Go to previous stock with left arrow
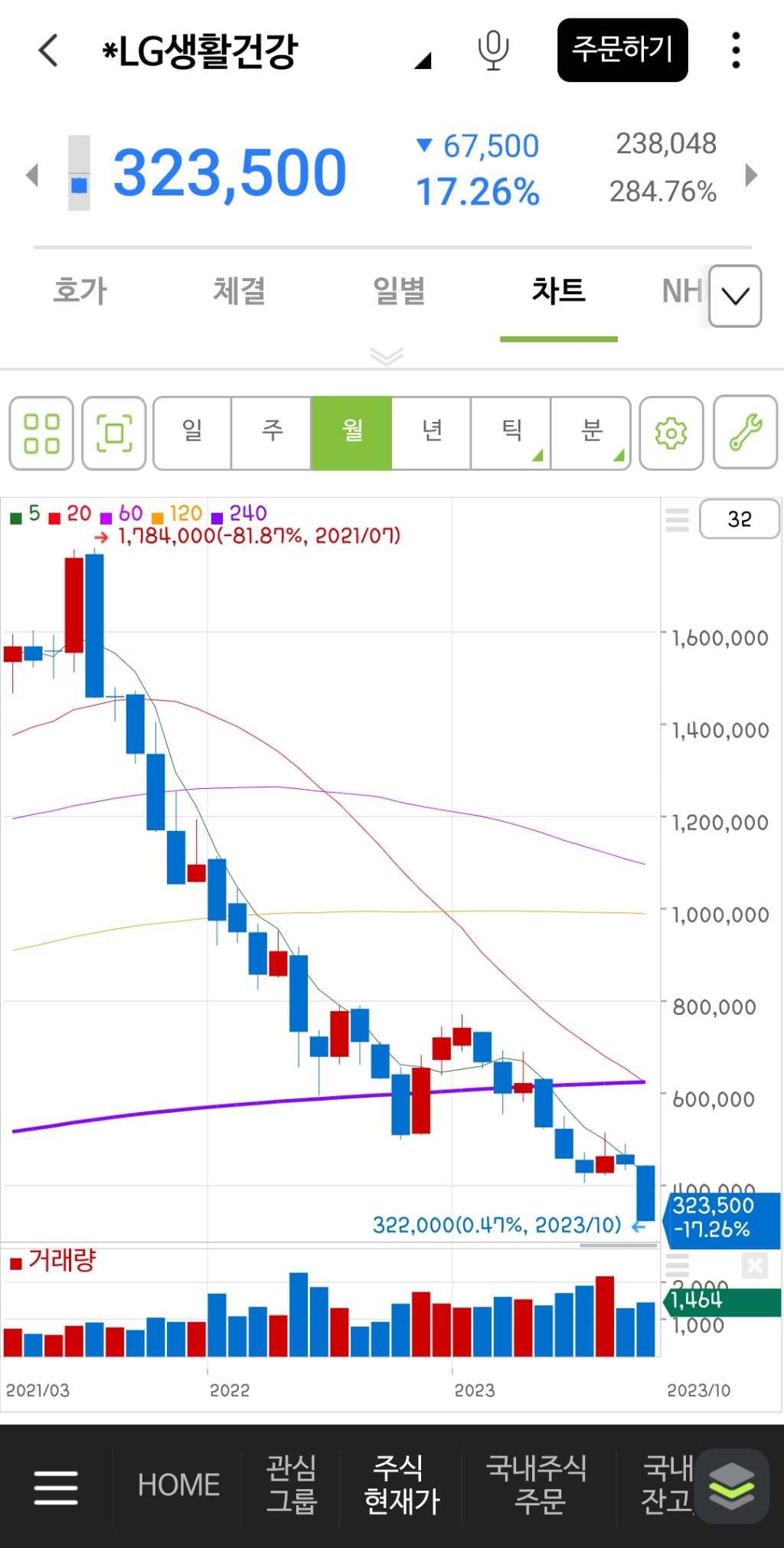Image resolution: width=784 pixels, height=1548 pixels. (32, 175)
